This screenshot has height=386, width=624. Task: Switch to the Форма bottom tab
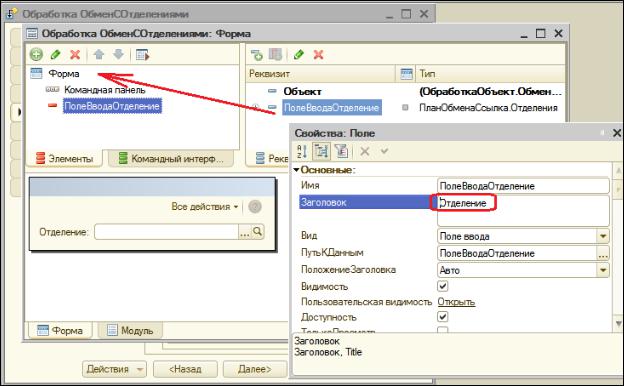tap(60, 330)
